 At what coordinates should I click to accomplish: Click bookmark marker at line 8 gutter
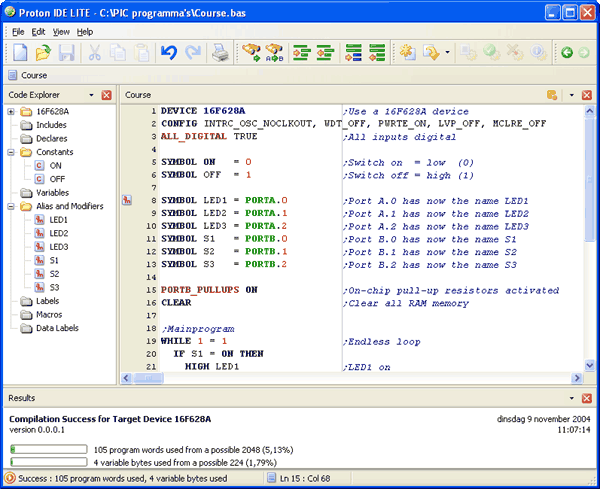pos(127,200)
